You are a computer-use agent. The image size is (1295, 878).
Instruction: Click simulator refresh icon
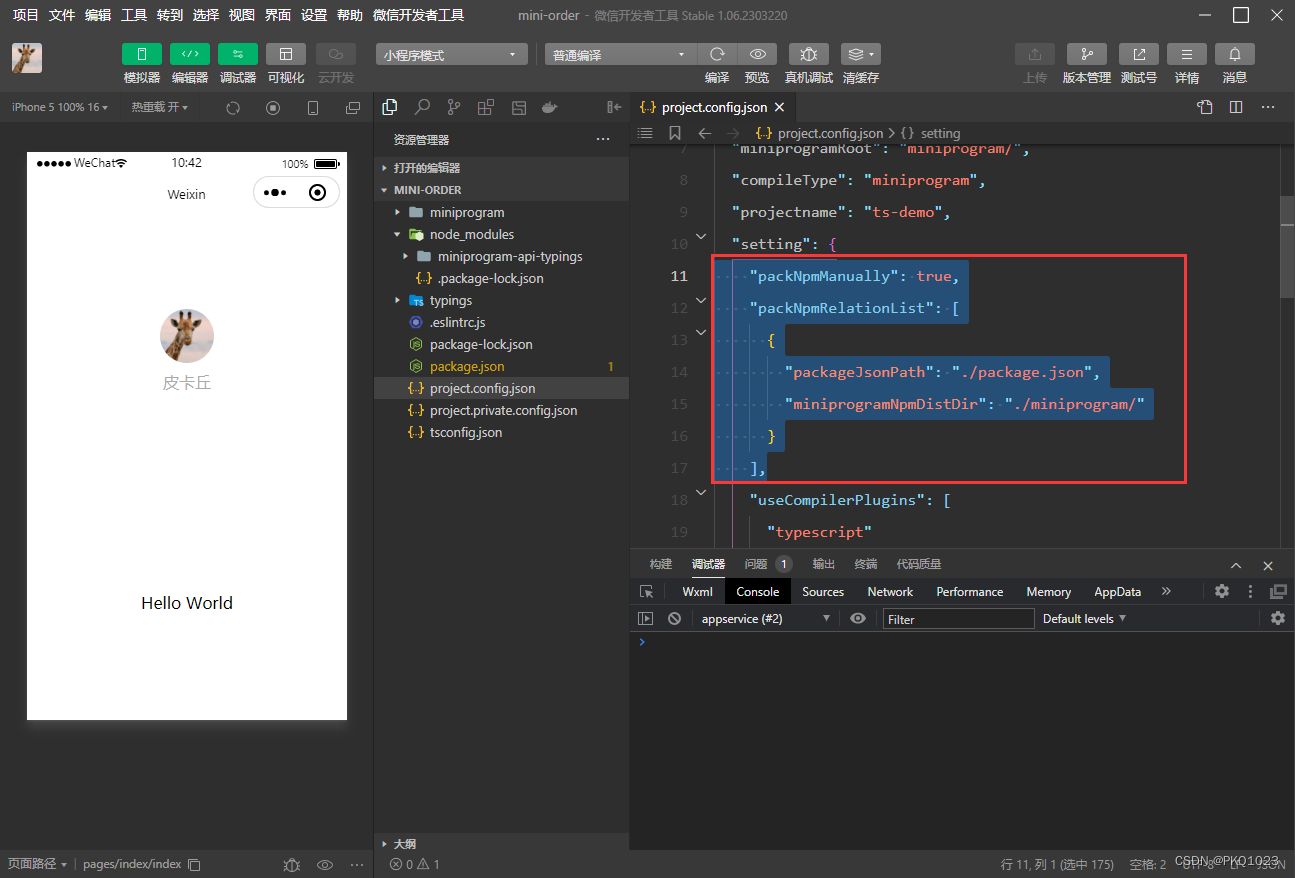coord(233,108)
